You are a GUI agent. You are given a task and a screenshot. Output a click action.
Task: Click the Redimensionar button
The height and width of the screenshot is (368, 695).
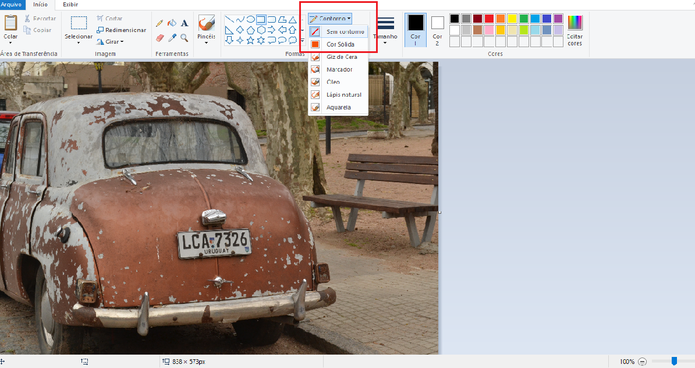[x=121, y=30]
